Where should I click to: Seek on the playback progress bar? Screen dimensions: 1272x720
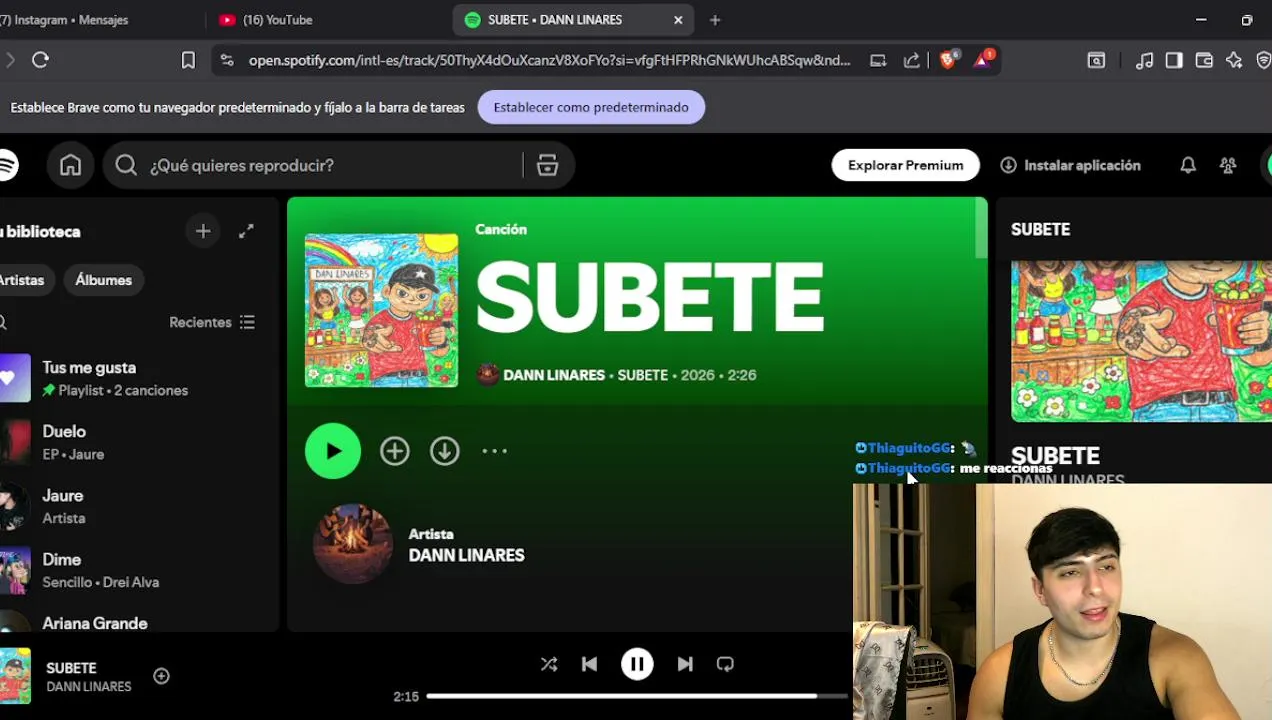pos(638,696)
